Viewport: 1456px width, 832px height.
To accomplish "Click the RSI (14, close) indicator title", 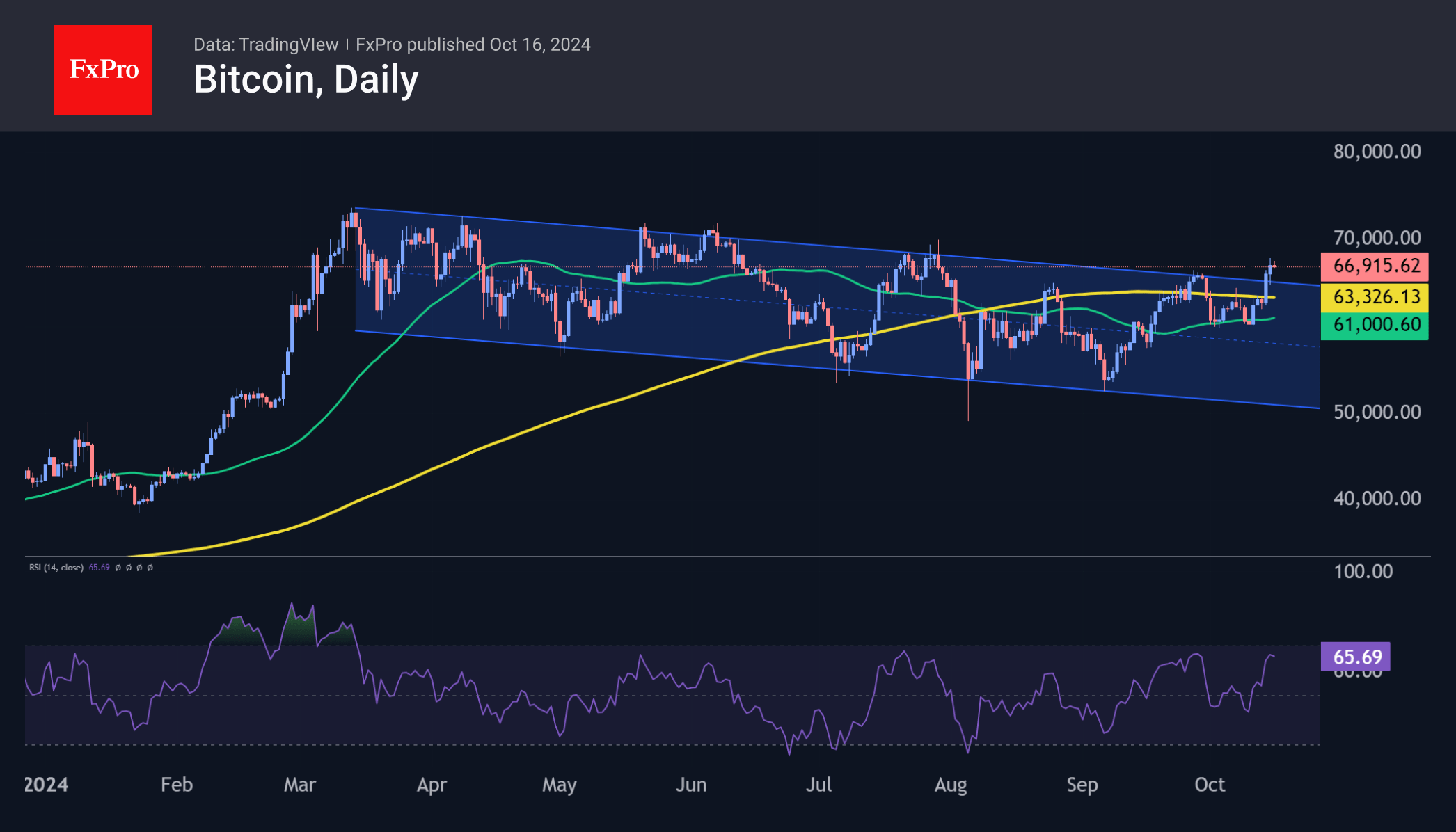I will pyautogui.click(x=56, y=568).
